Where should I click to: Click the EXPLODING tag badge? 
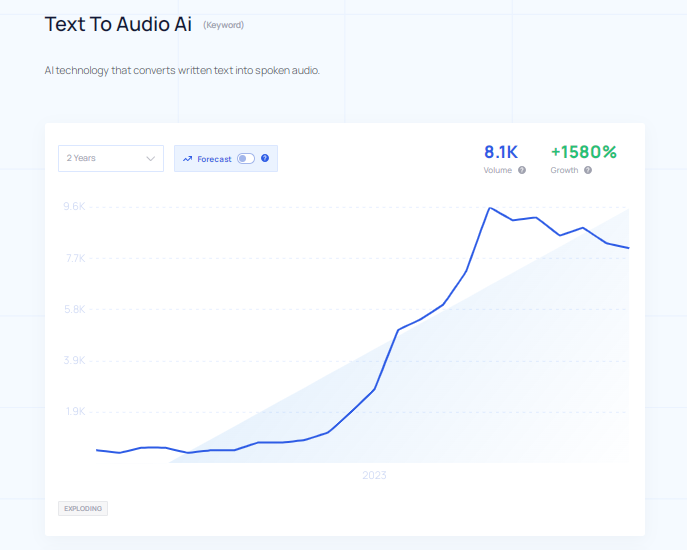click(x=83, y=508)
